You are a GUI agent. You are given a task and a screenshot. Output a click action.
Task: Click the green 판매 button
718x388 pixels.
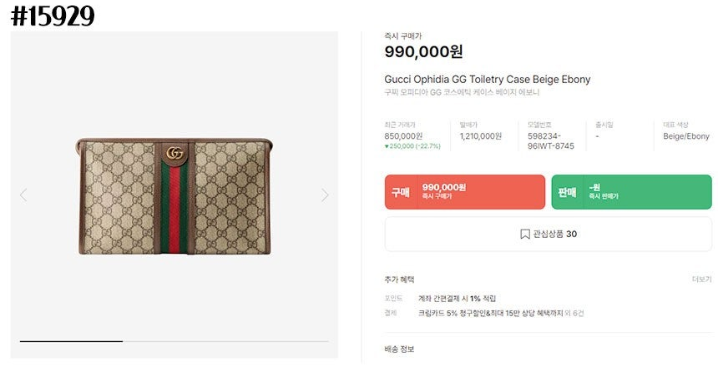pos(631,192)
